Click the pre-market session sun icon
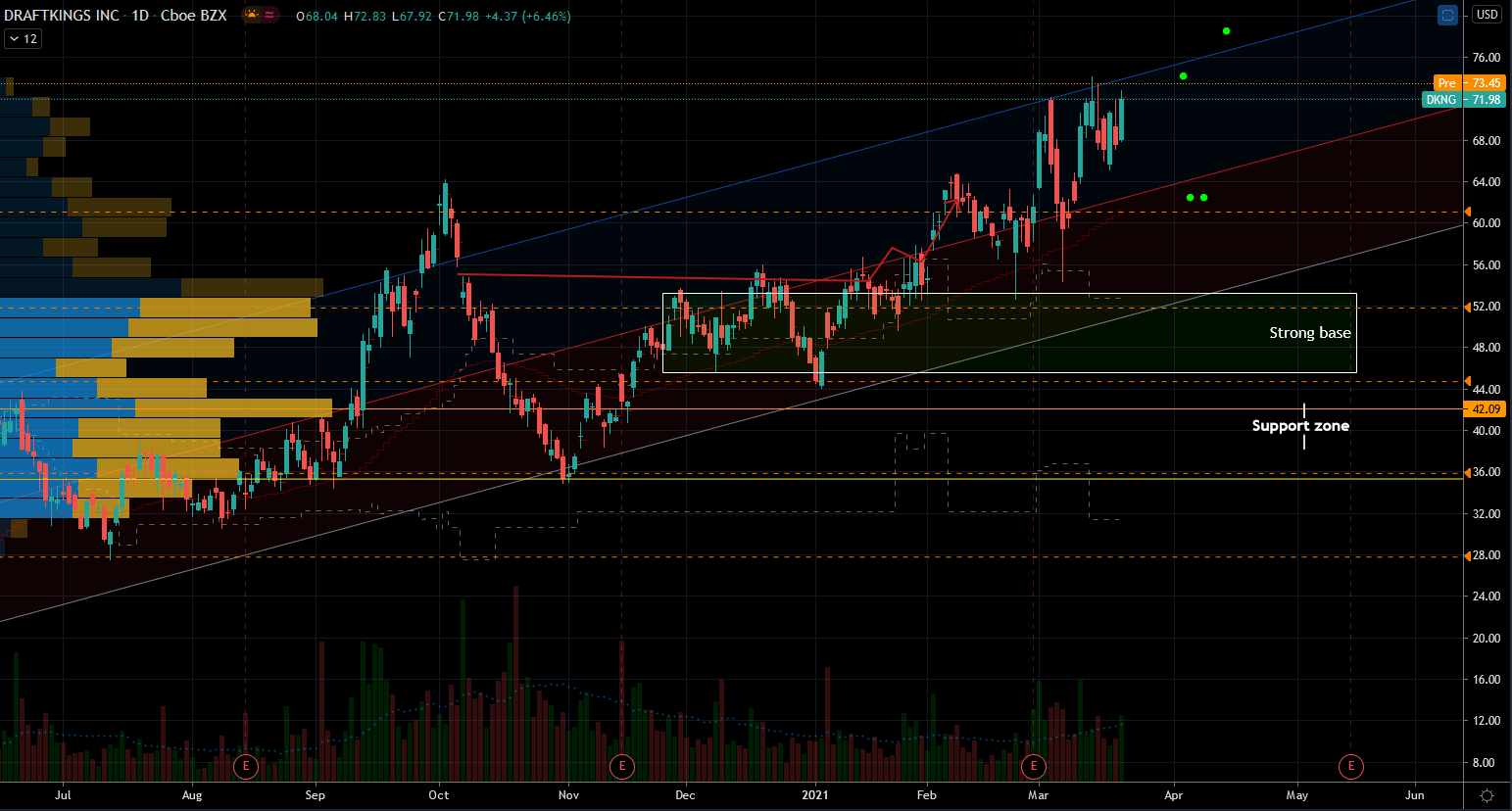The width and height of the screenshot is (1512, 811). click(x=252, y=15)
